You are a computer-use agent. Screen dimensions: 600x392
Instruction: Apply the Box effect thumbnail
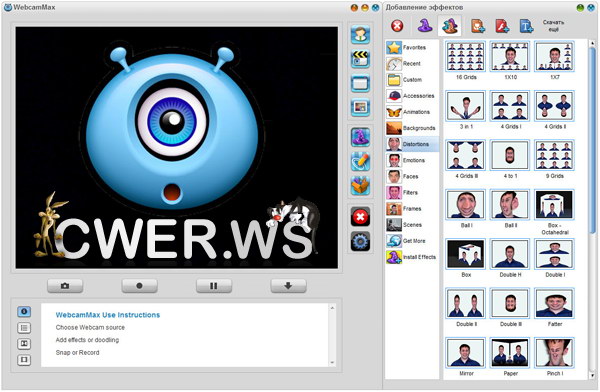(466, 254)
